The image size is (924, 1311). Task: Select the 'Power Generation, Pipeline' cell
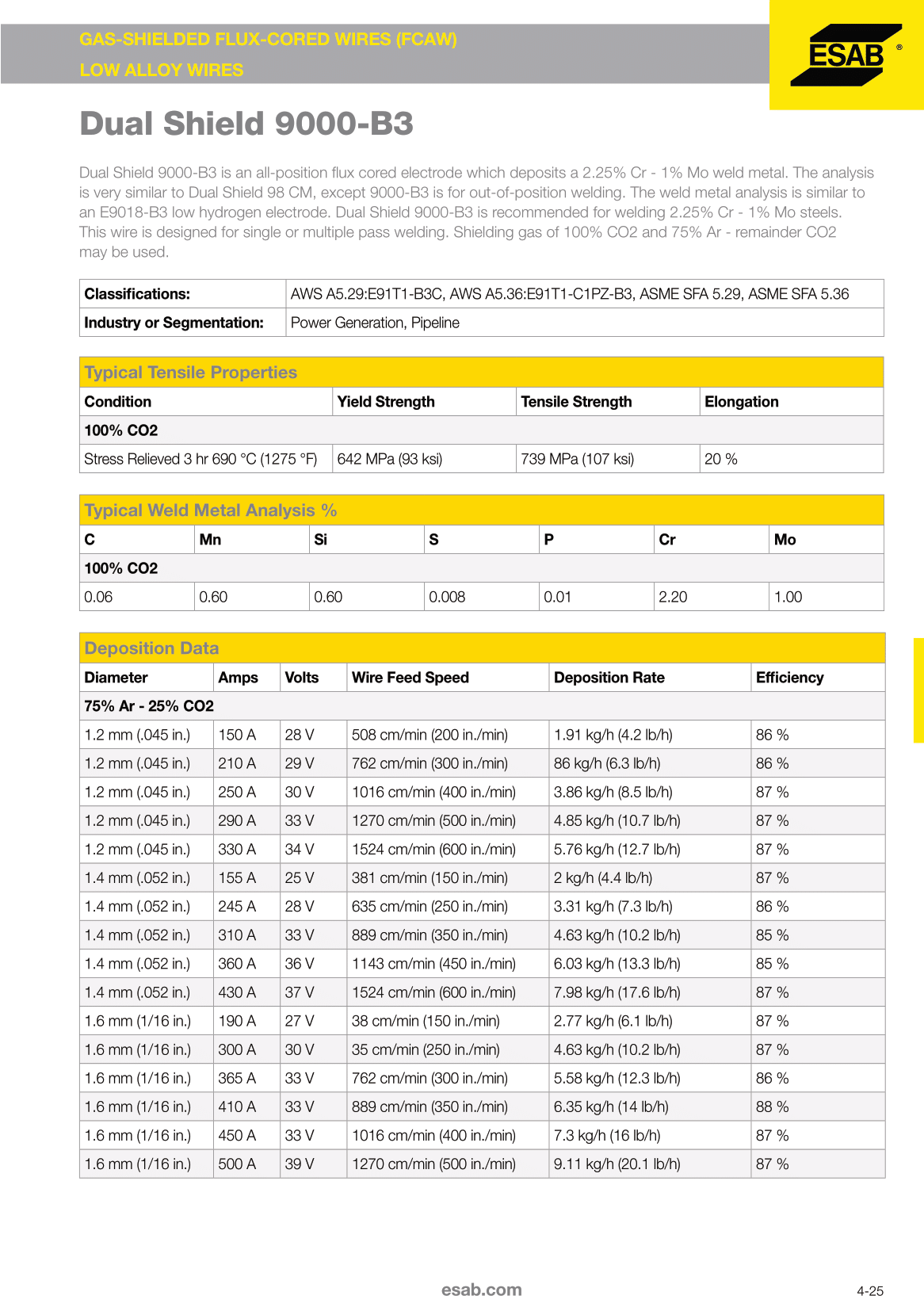(x=585, y=323)
